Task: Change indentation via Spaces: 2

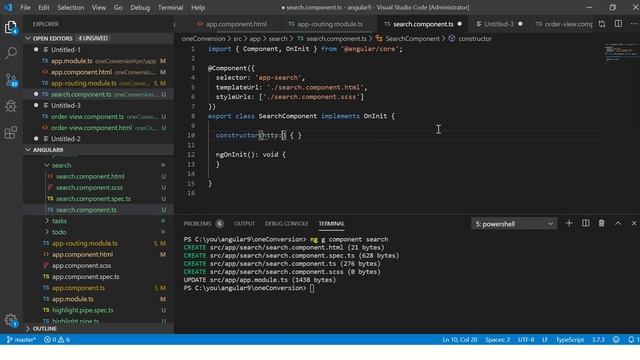Action: 497,340
